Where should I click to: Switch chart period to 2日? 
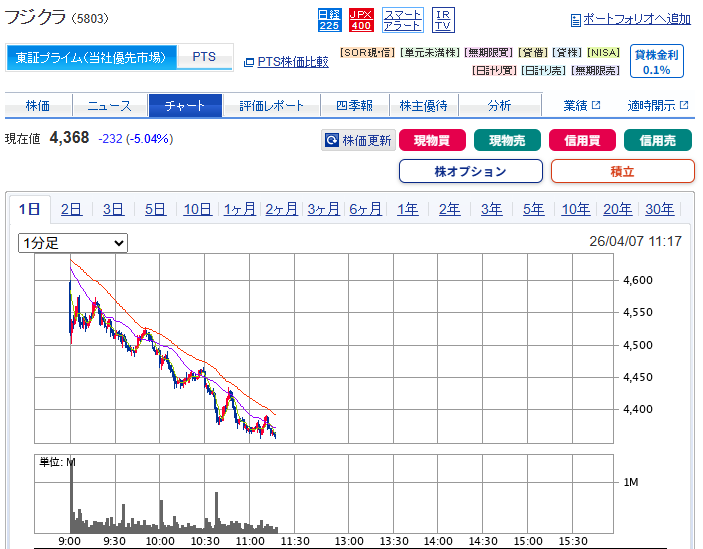tap(71, 209)
